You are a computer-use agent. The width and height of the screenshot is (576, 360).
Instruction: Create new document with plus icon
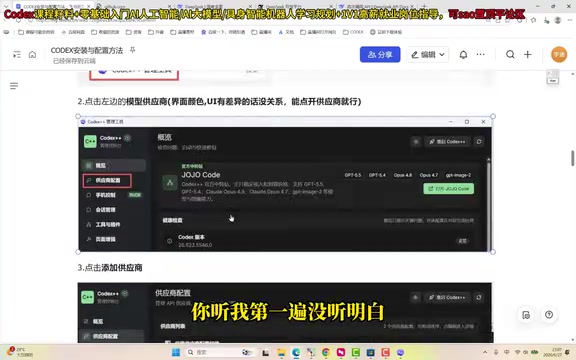point(528,54)
